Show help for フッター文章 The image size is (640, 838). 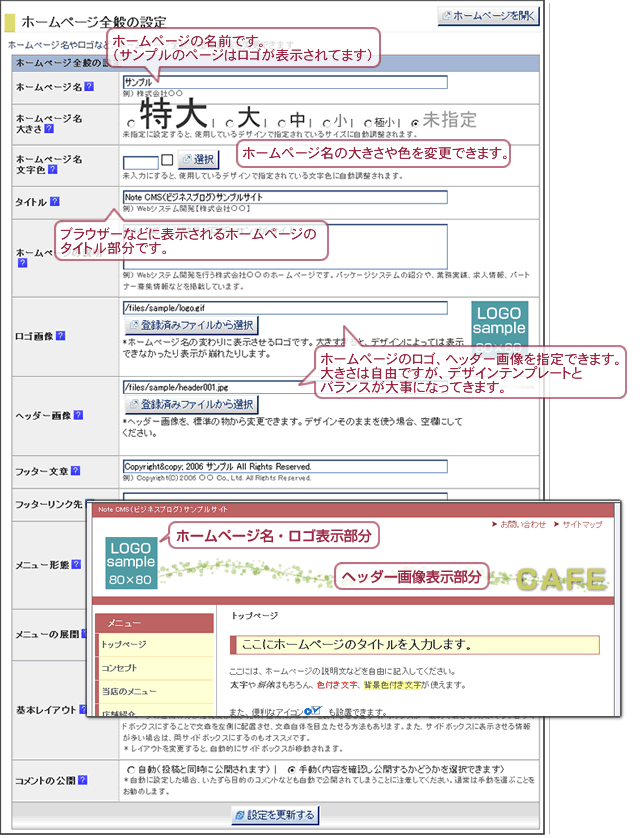(75, 470)
